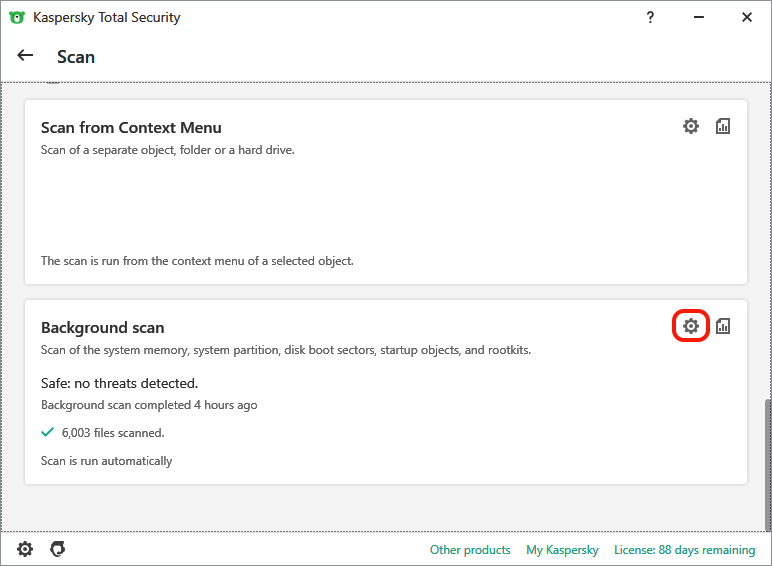Open application settings gear in the bottom bar

tap(25, 549)
